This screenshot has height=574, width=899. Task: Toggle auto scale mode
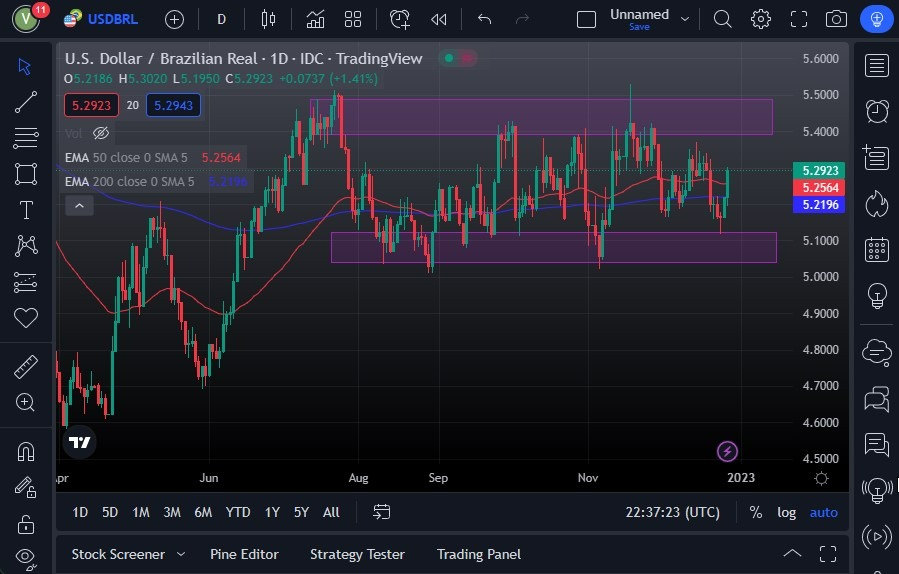(823, 512)
